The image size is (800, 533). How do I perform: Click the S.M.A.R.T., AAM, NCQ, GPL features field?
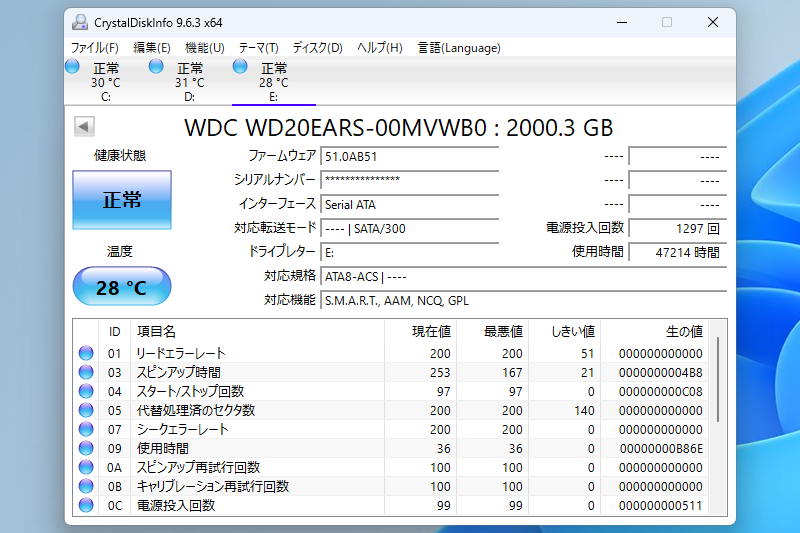(523, 300)
